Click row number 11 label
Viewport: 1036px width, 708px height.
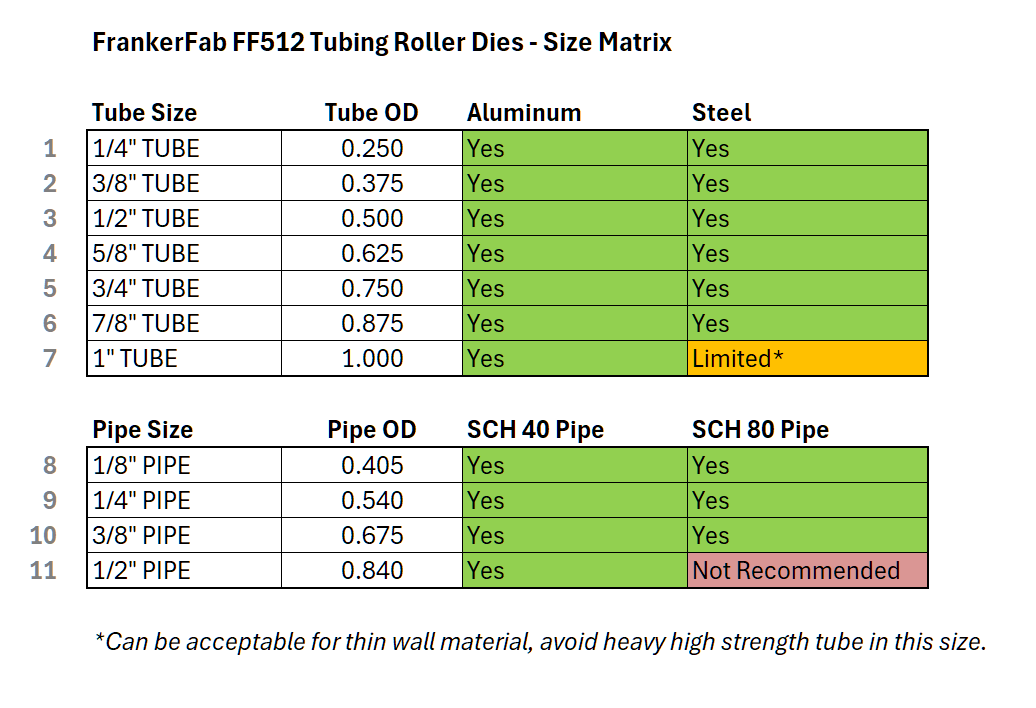45,571
